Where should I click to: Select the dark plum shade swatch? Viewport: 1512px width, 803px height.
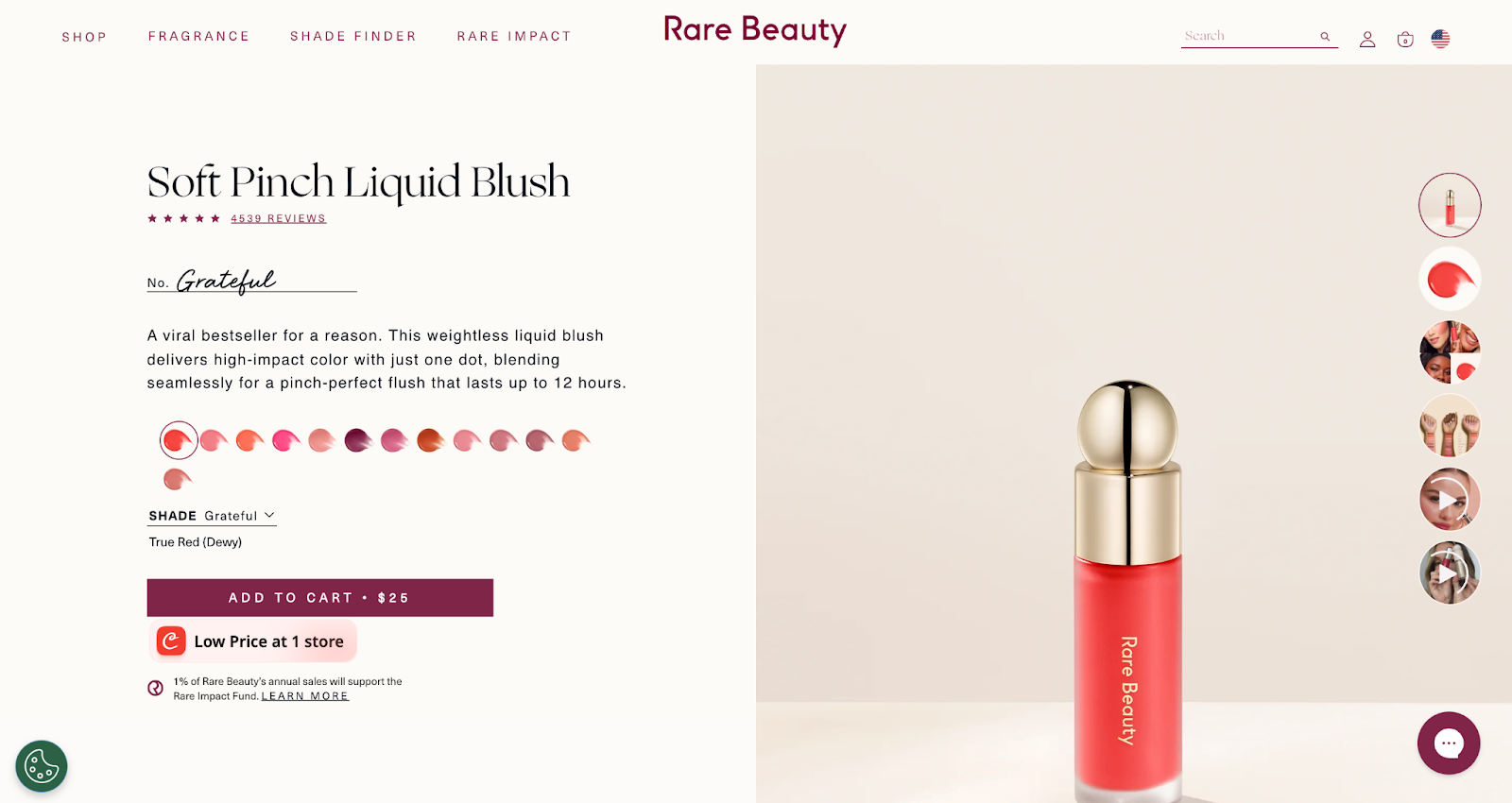(x=358, y=440)
